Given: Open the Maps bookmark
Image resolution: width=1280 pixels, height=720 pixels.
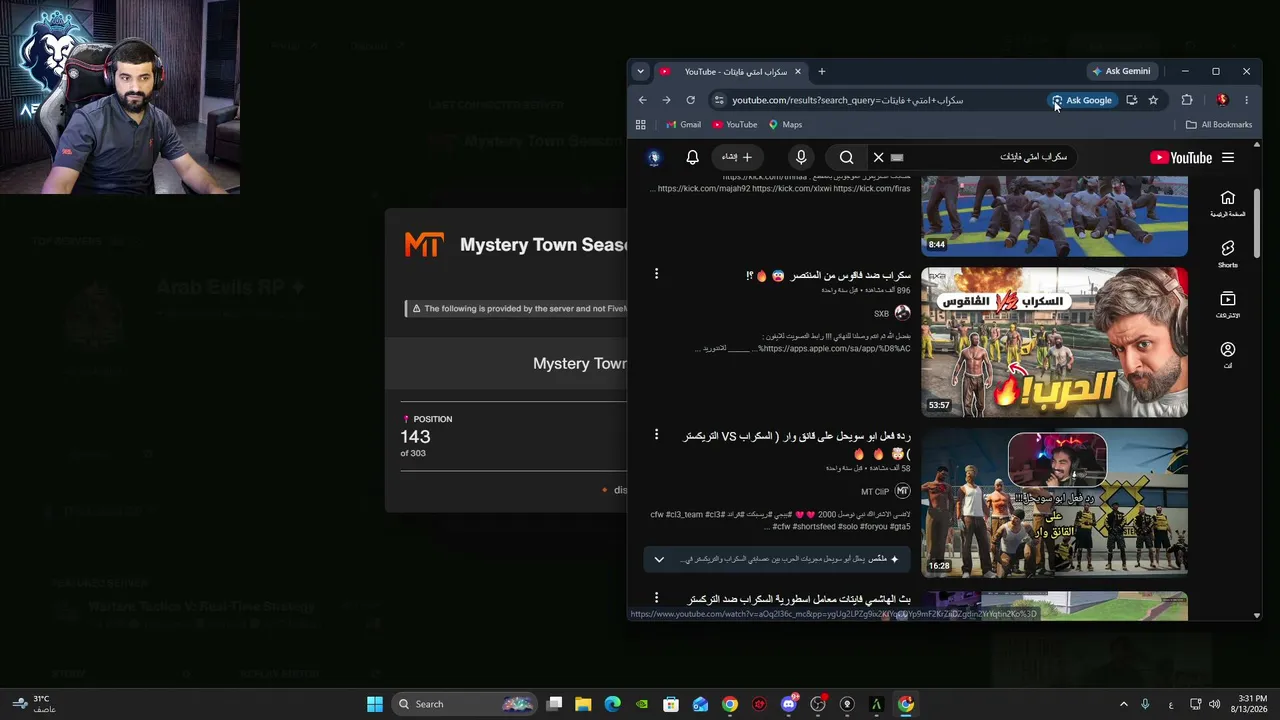Looking at the screenshot, I should click(x=785, y=125).
